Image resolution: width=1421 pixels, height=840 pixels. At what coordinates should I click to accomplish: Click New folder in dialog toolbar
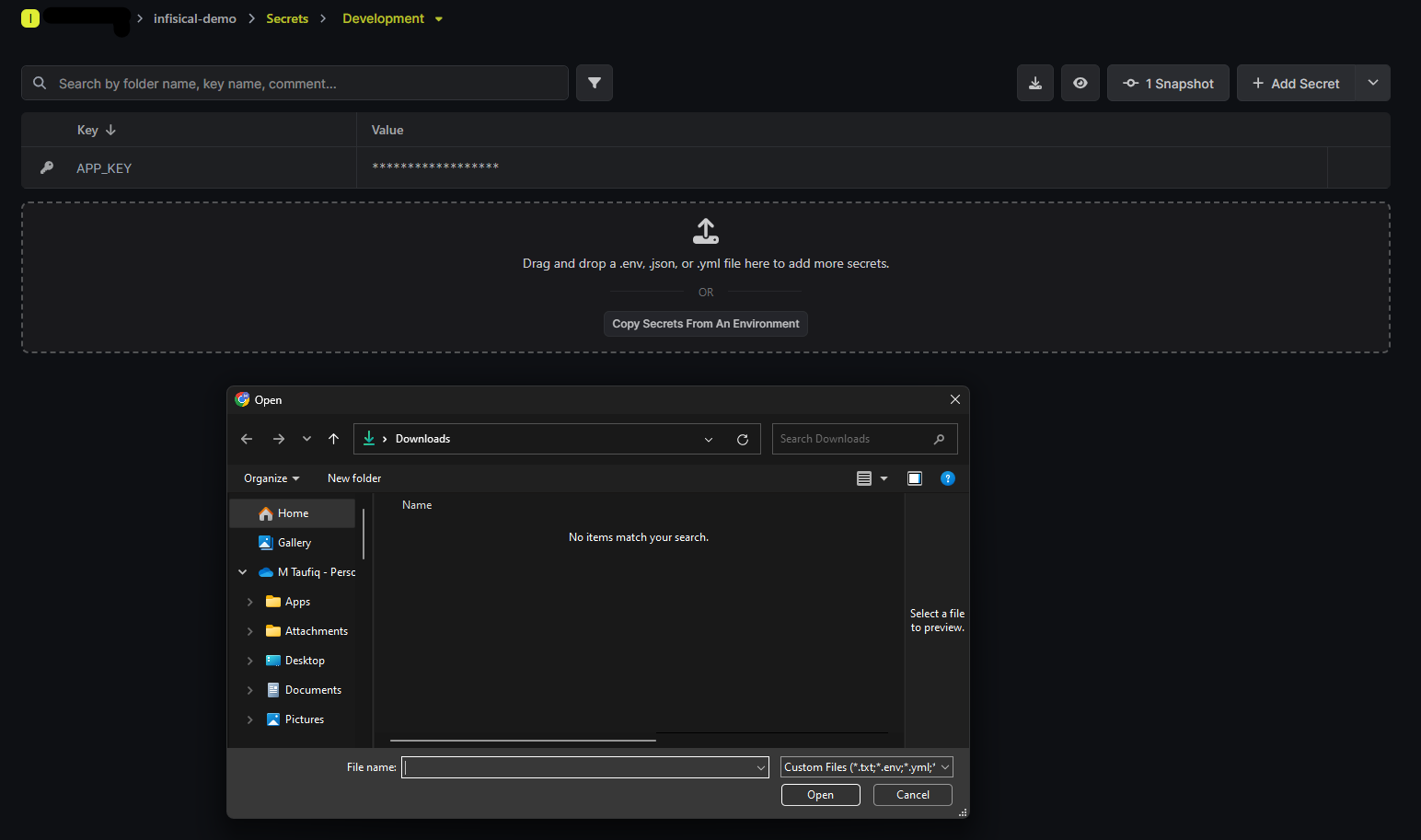point(354,478)
